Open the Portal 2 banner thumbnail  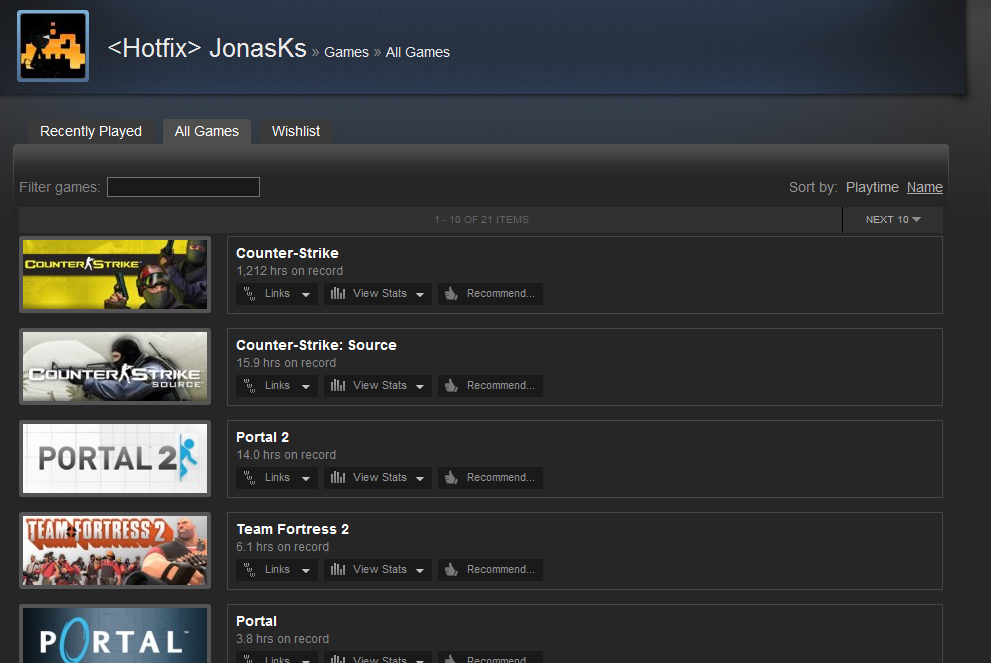point(115,458)
